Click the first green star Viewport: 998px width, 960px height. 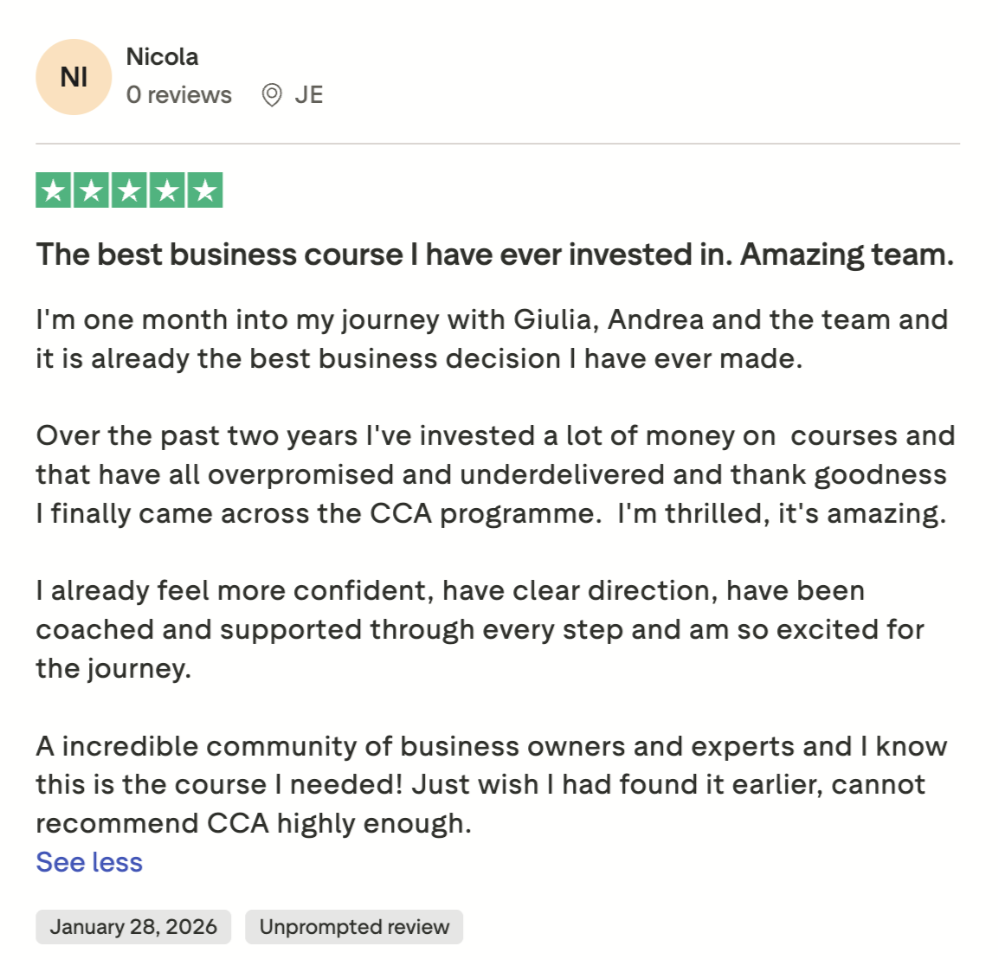[53, 190]
